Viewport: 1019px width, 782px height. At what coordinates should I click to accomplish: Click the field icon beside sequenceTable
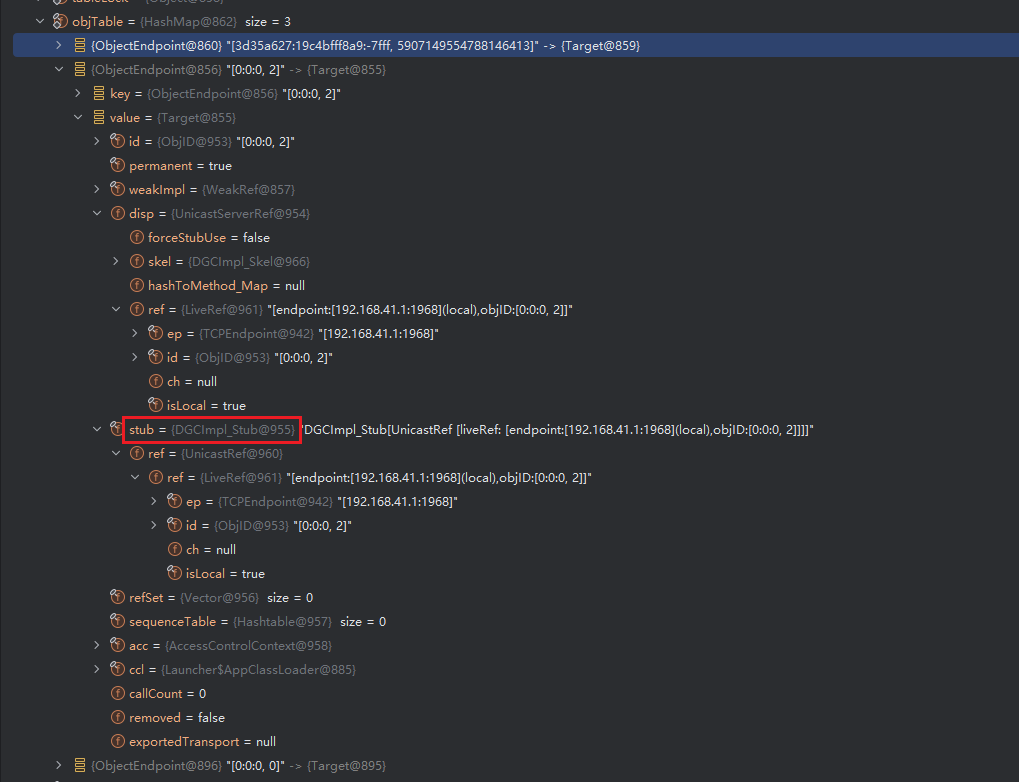(117, 621)
